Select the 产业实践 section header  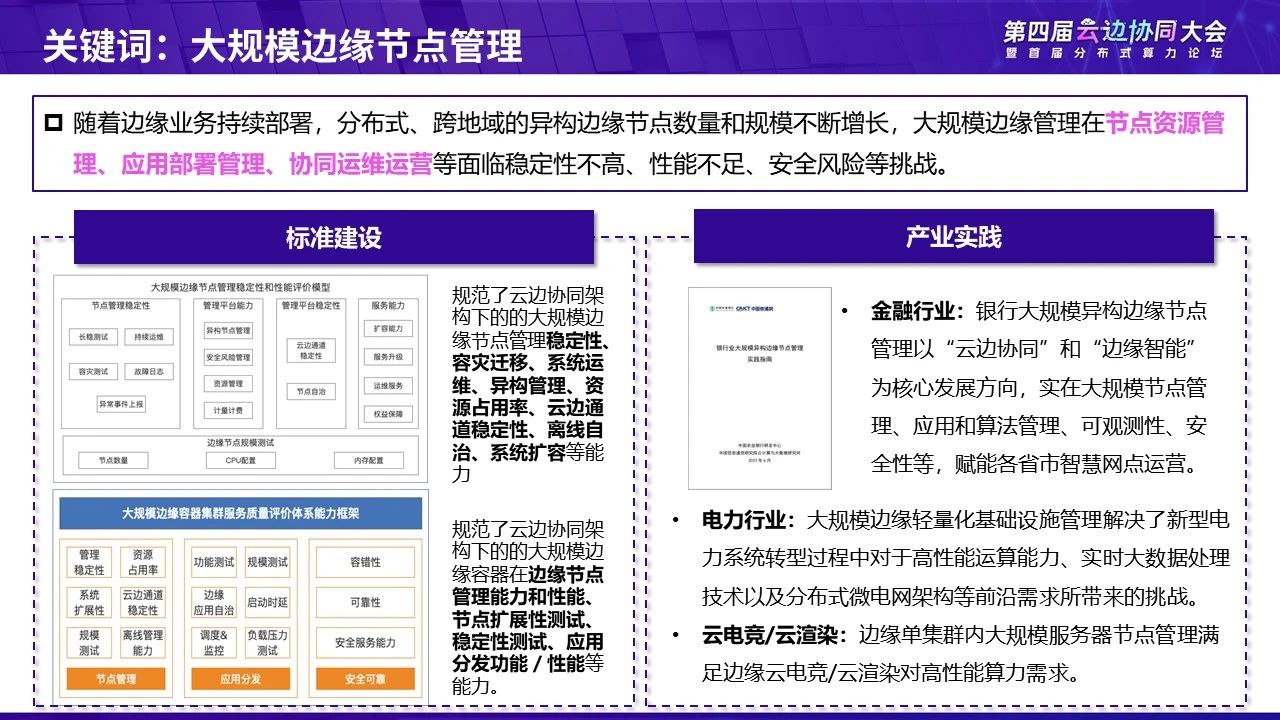coord(953,236)
